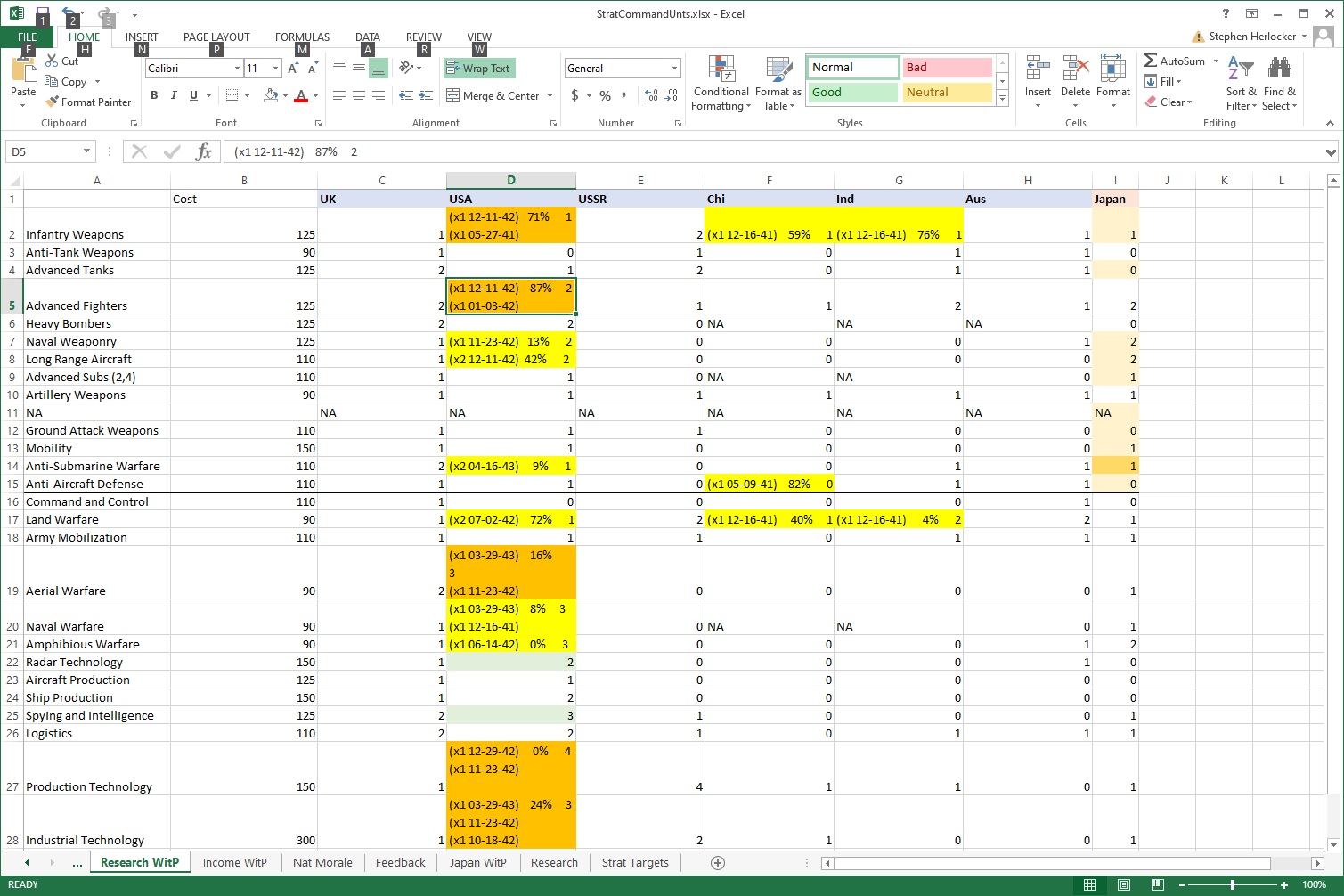Toggle Italic formatting
The height and width of the screenshot is (896, 1344).
pos(174,95)
